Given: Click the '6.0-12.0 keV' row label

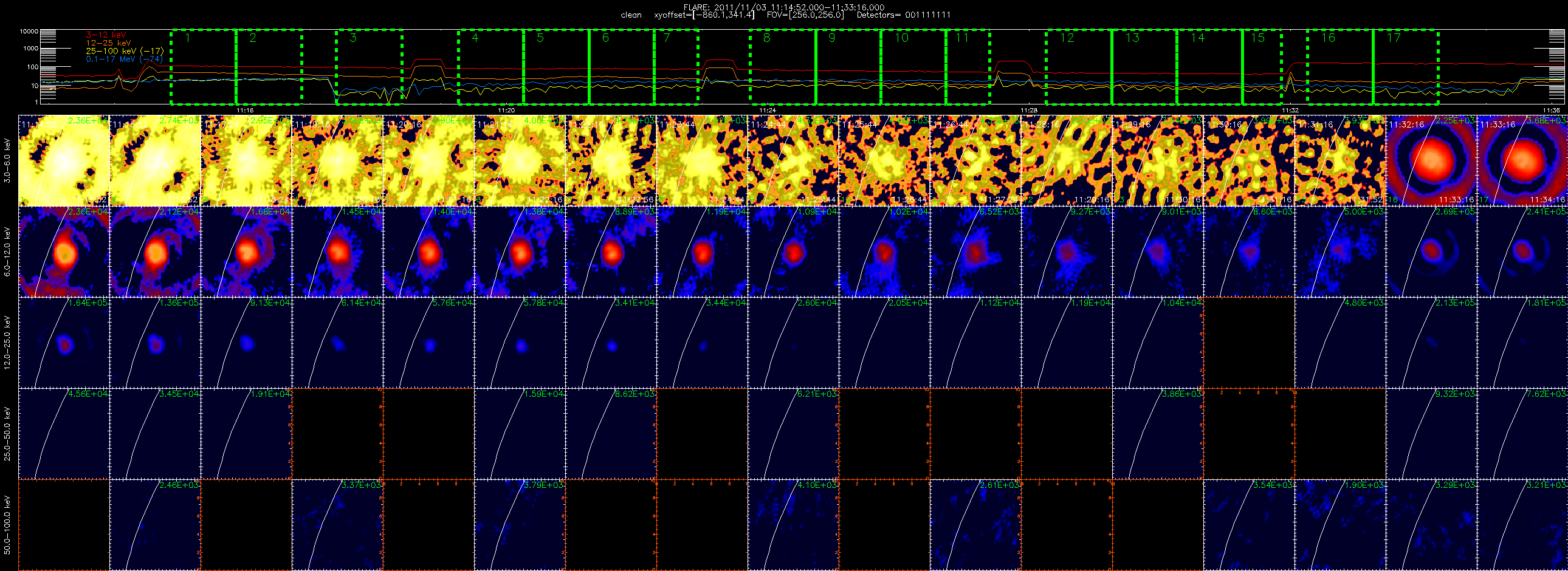Looking at the screenshot, I should tap(7, 251).
